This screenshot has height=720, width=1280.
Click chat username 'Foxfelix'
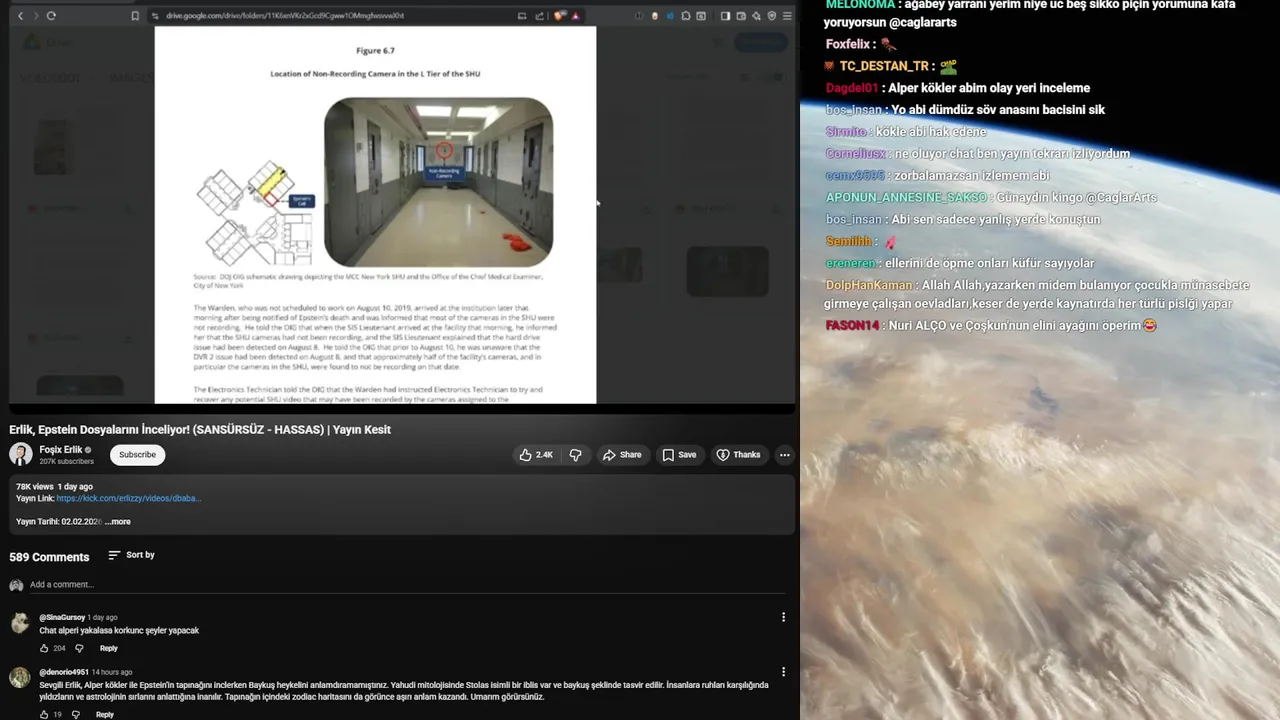pyautogui.click(x=850, y=44)
